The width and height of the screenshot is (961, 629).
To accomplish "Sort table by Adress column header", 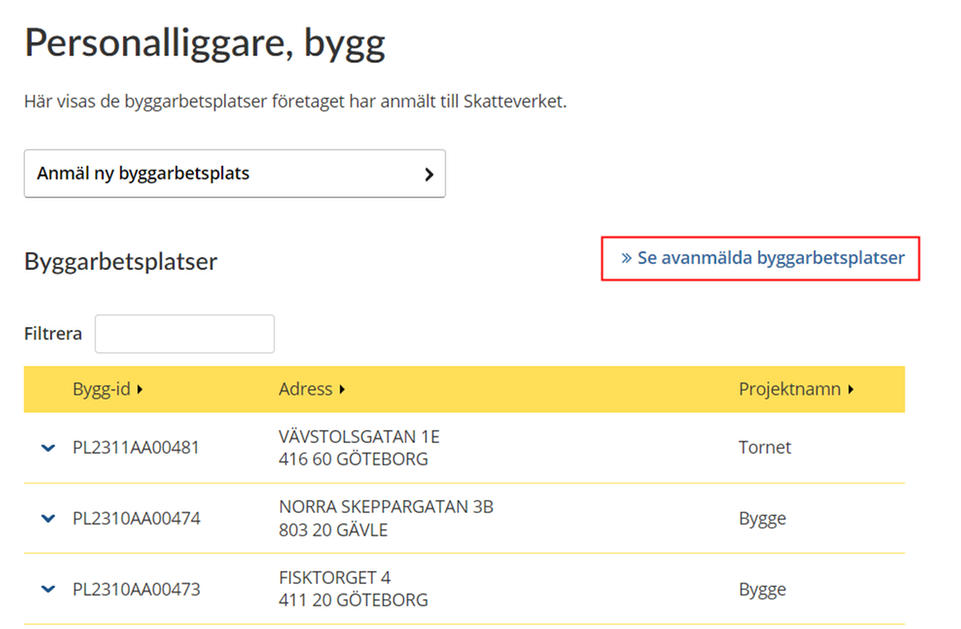I will 312,389.
